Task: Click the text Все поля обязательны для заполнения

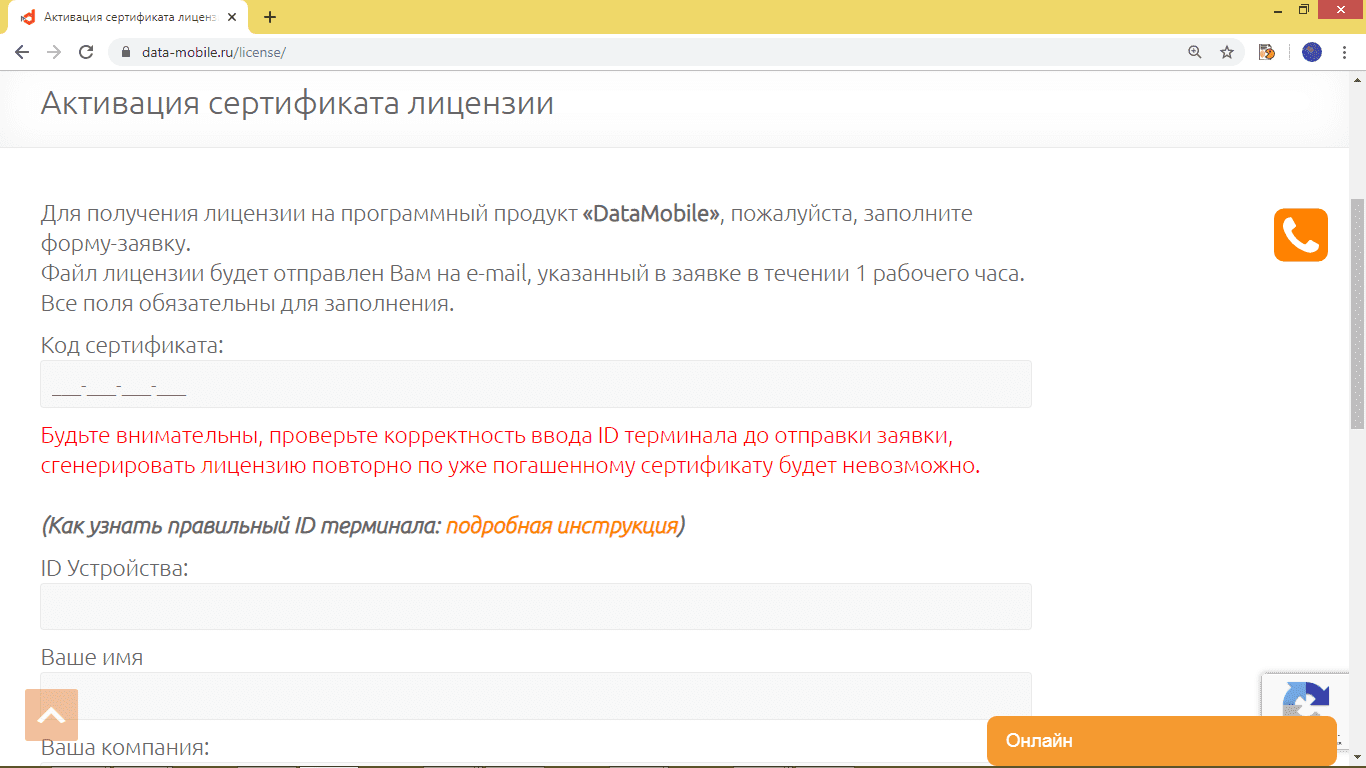Action: (x=248, y=303)
